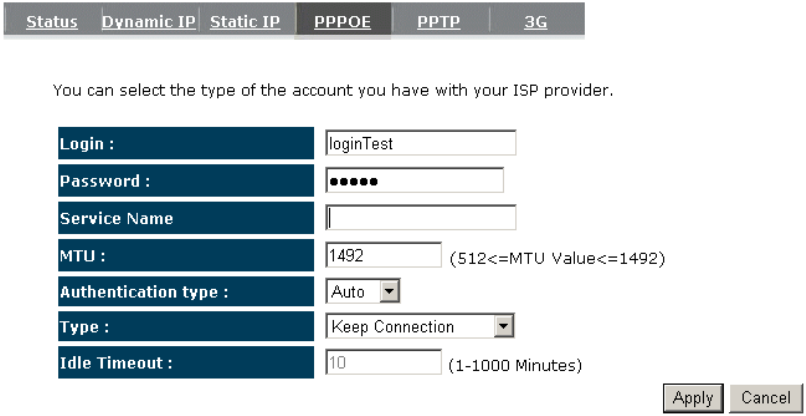The height and width of the screenshot is (416, 806).
Task: Open the 3G connection tab
Action: tap(536, 22)
